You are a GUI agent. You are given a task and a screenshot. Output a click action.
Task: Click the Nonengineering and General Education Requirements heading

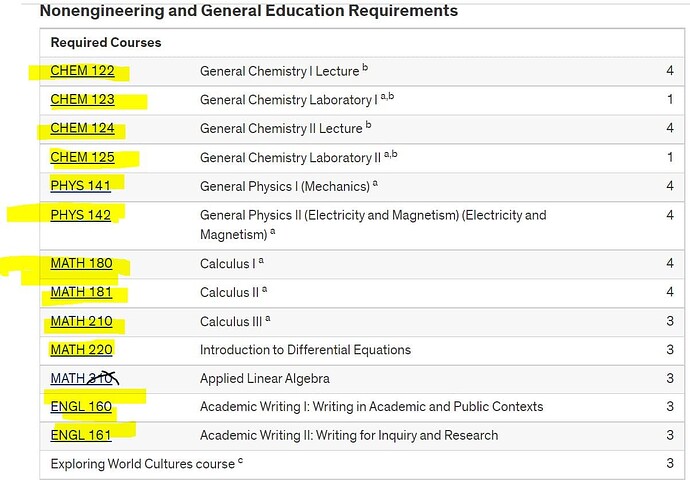249,11
